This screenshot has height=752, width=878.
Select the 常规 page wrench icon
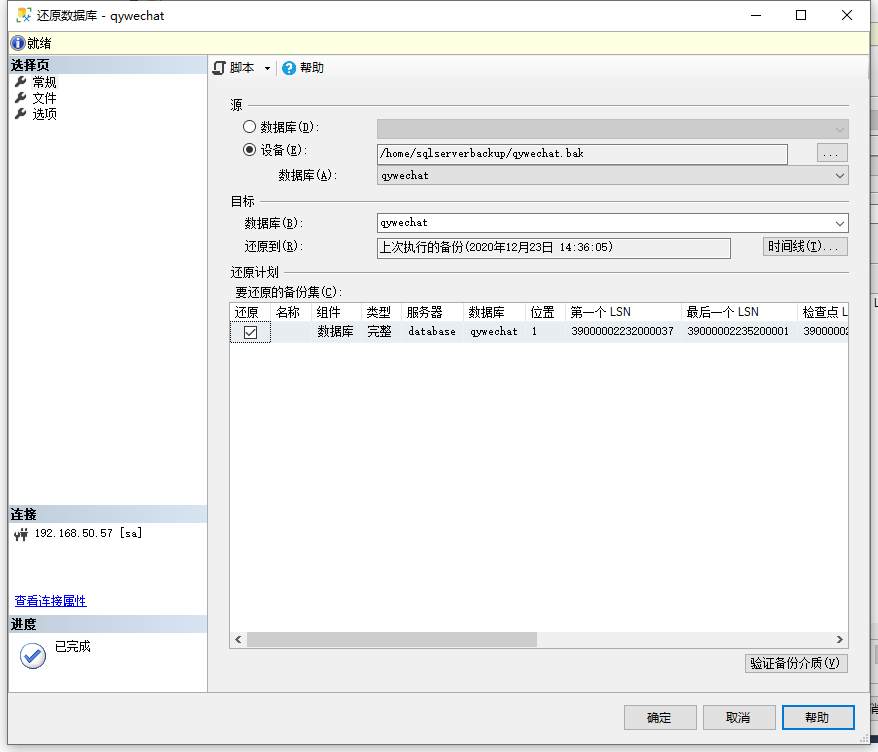tap(20, 82)
